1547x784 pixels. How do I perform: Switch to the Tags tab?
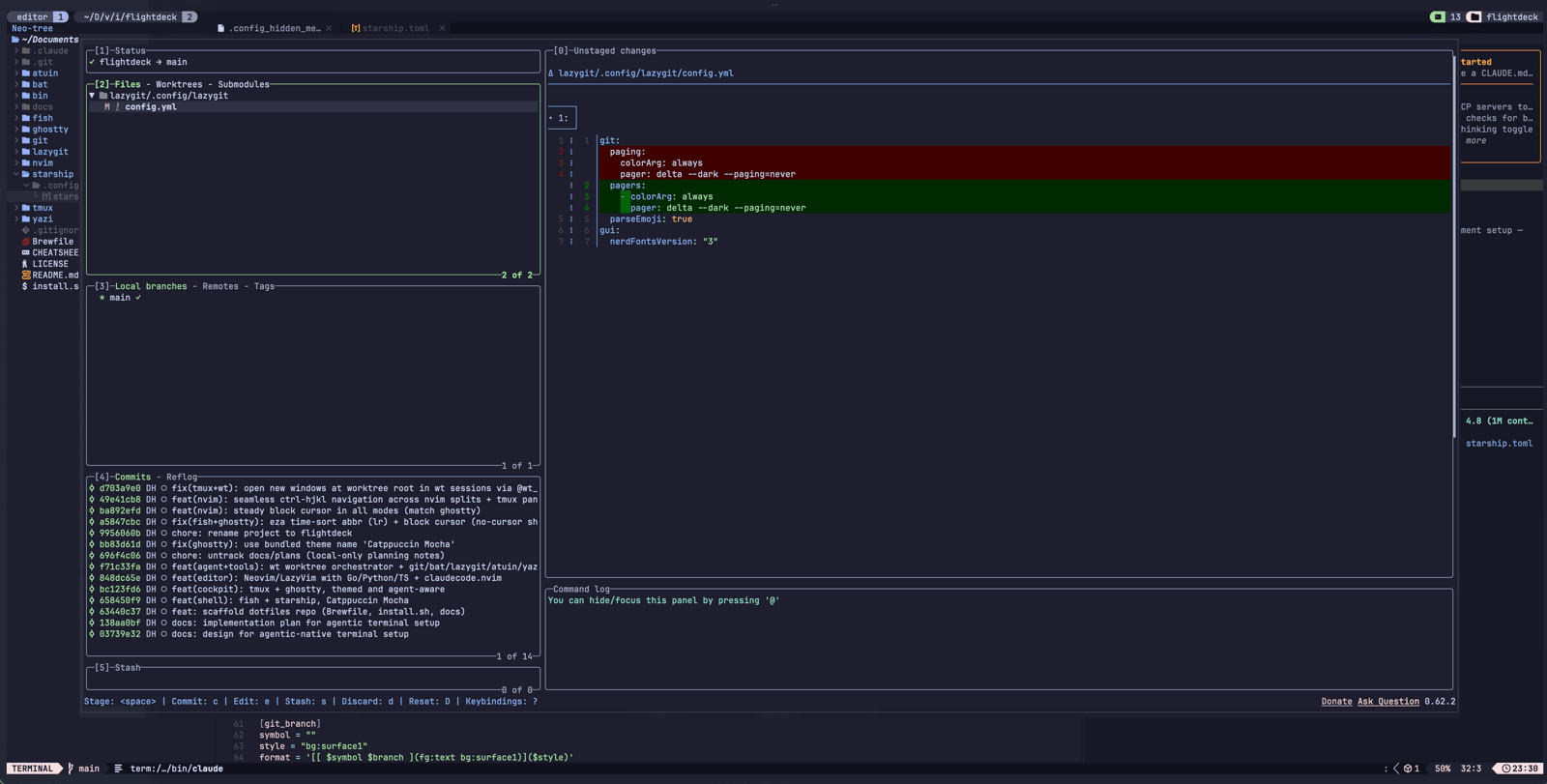tap(265, 286)
